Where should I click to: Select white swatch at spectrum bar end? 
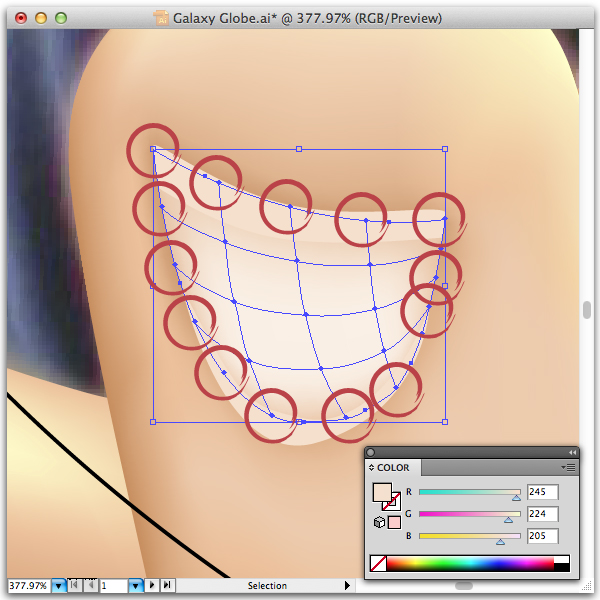(562, 559)
